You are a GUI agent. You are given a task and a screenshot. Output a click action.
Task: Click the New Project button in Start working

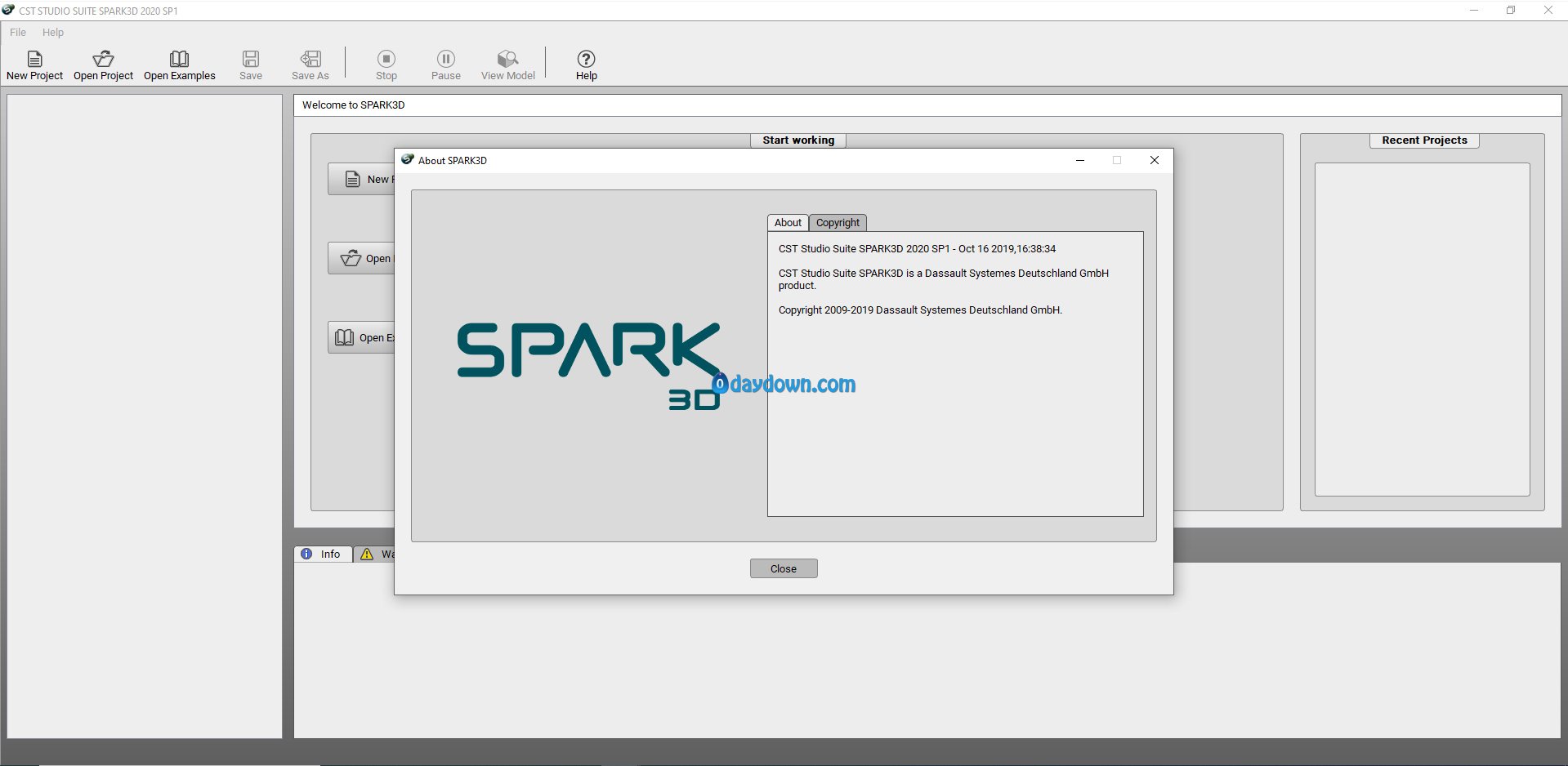click(x=361, y=179)
